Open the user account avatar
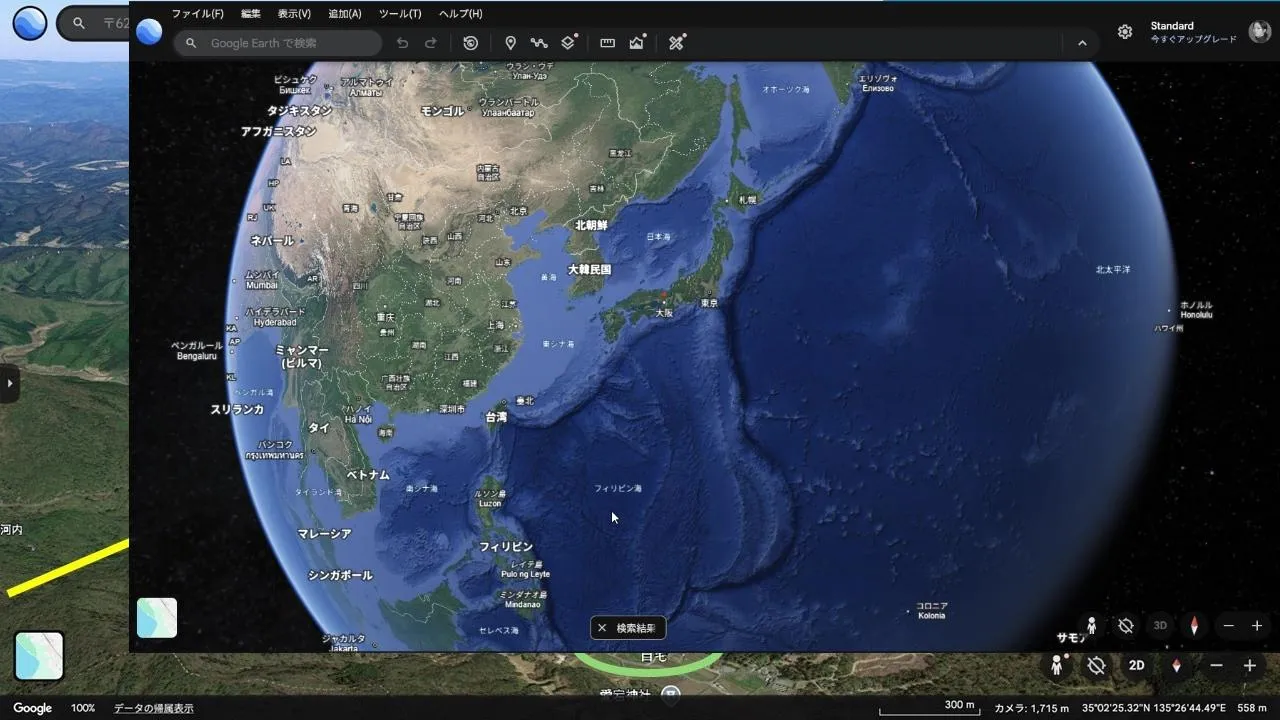This screenshot has height=720, width=1280. click(1259, 32)
